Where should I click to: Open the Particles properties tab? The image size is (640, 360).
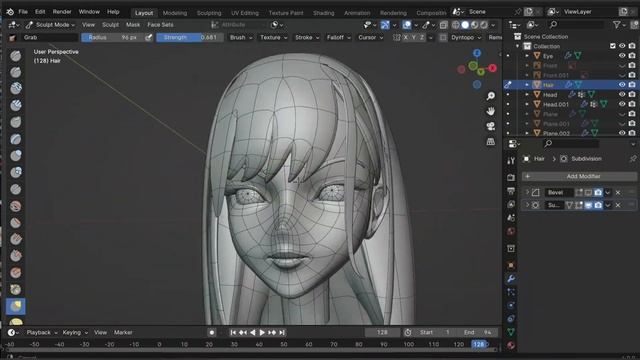(x=511, y=292)
